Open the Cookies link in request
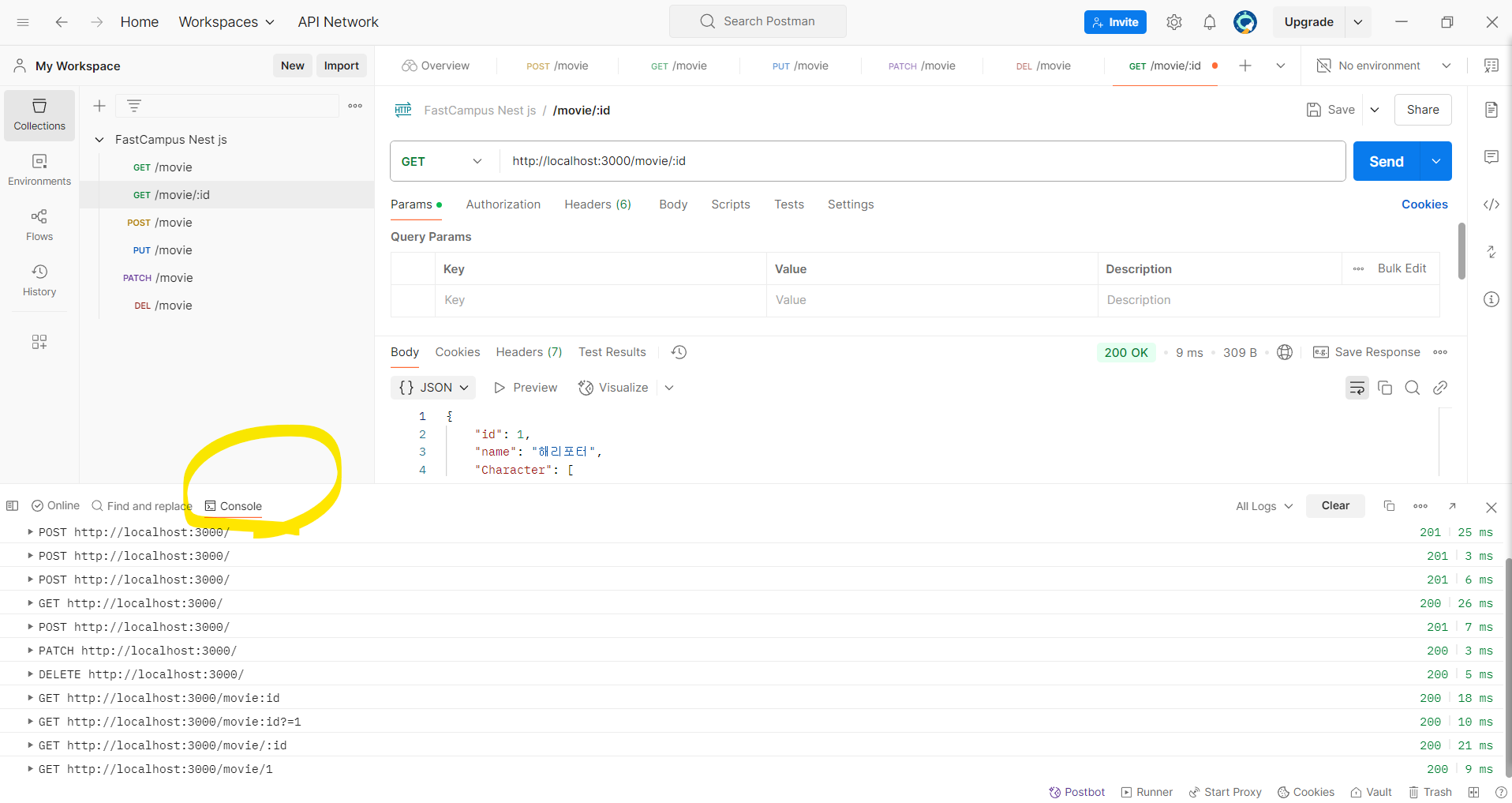1512x803 pixels. pos(1424,205)
